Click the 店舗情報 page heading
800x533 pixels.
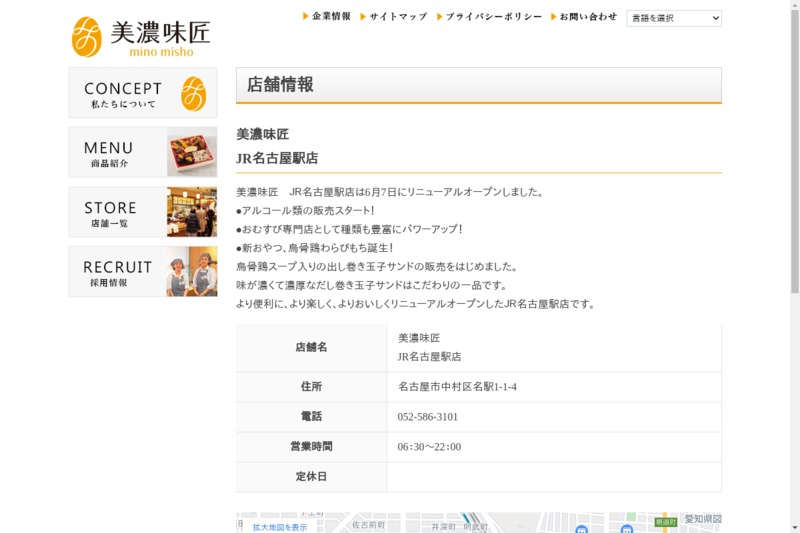(281, 85)
